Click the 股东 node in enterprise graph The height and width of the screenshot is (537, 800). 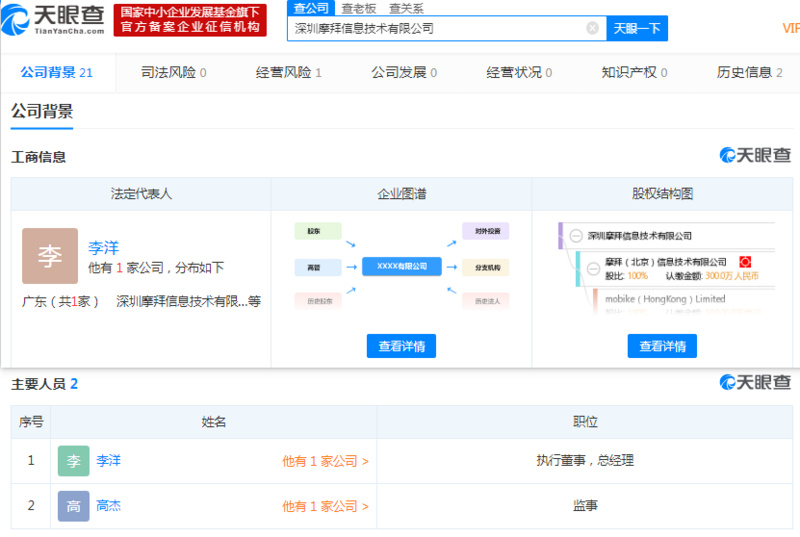tap(318, 231)
